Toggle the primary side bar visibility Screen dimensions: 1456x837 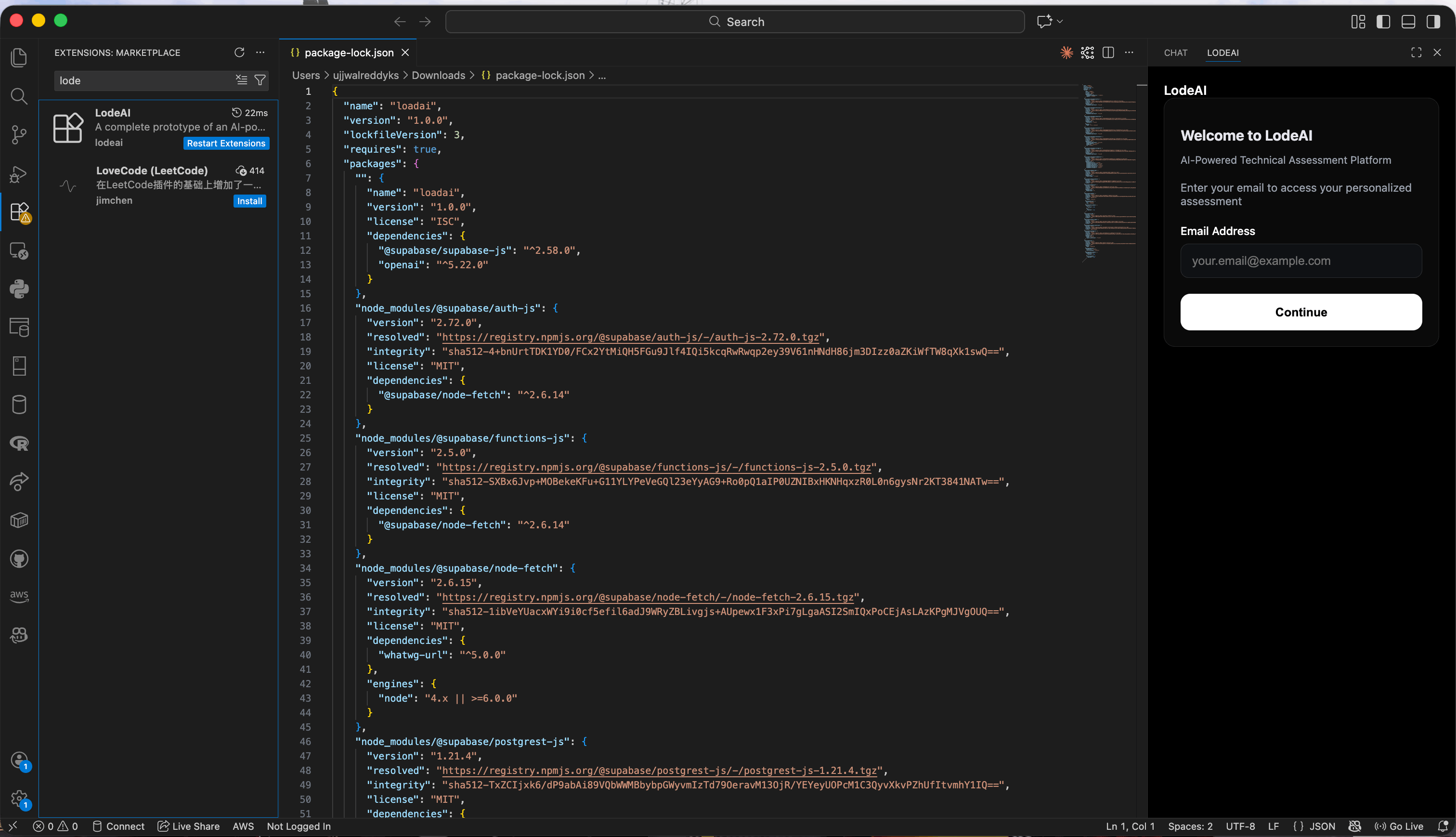click(1383, 21)
